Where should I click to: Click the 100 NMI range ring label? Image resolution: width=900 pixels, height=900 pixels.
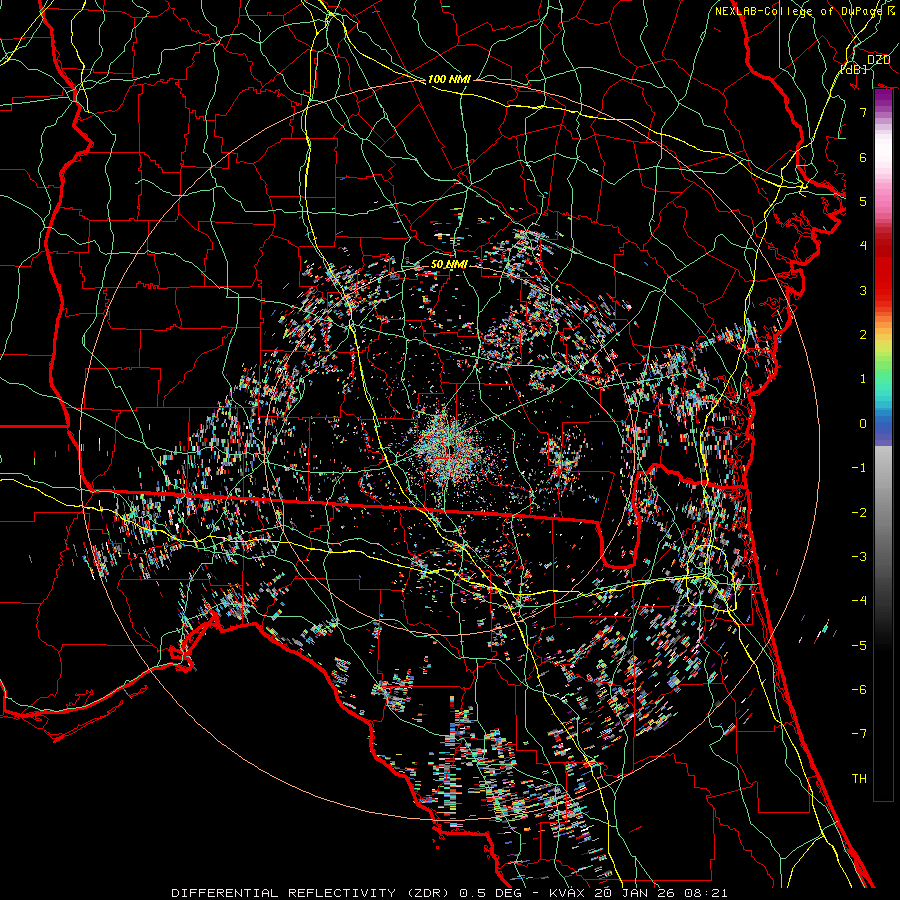click(x=449, y=79)
